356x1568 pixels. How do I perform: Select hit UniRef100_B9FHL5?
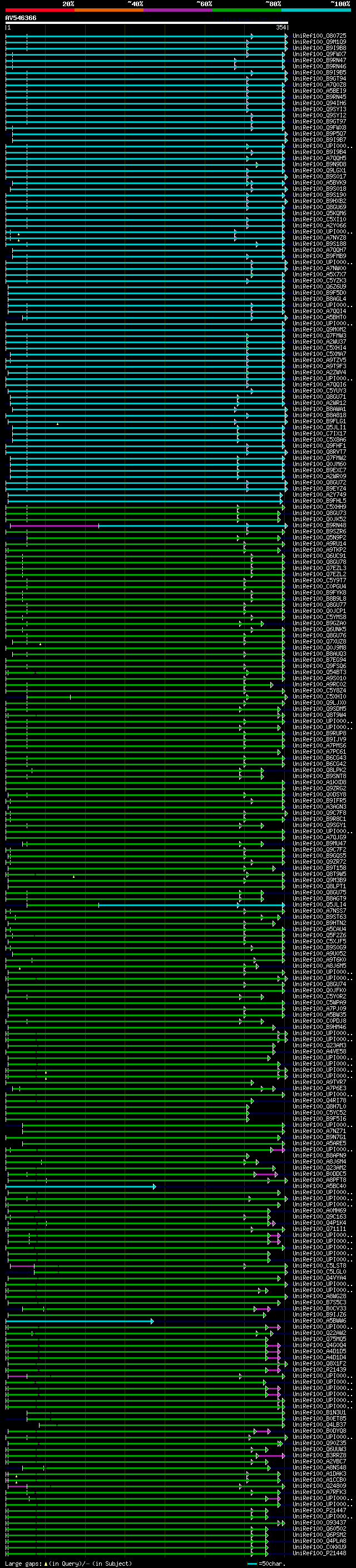319,501
